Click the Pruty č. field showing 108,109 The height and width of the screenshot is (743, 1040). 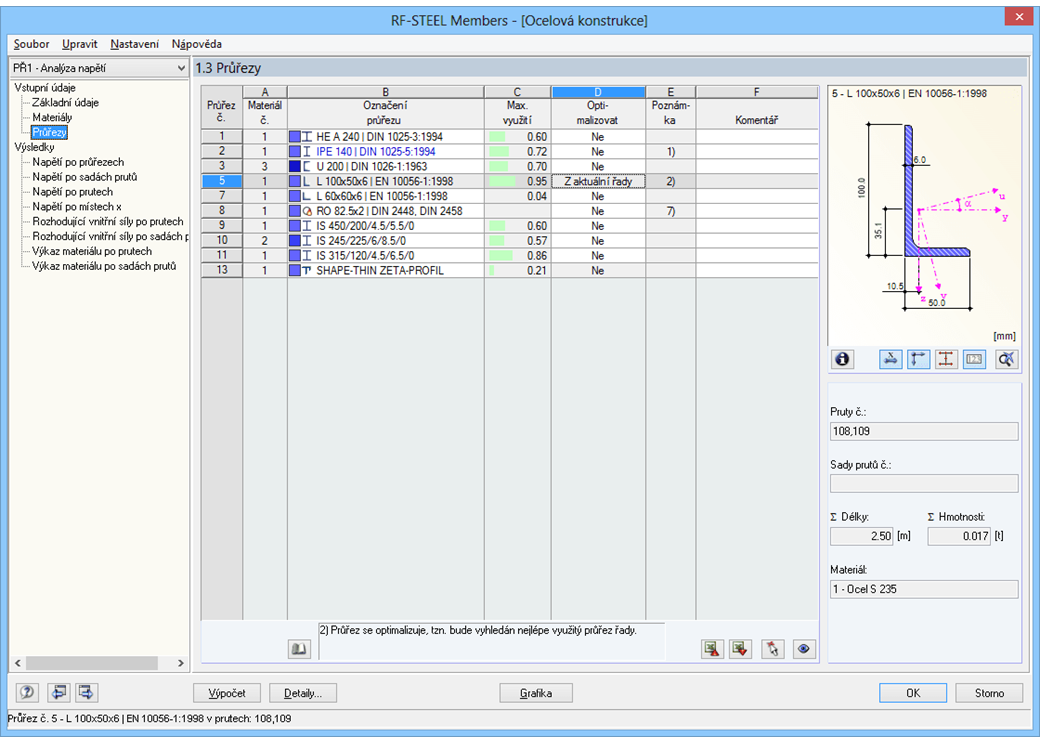[x=924, y=431]
